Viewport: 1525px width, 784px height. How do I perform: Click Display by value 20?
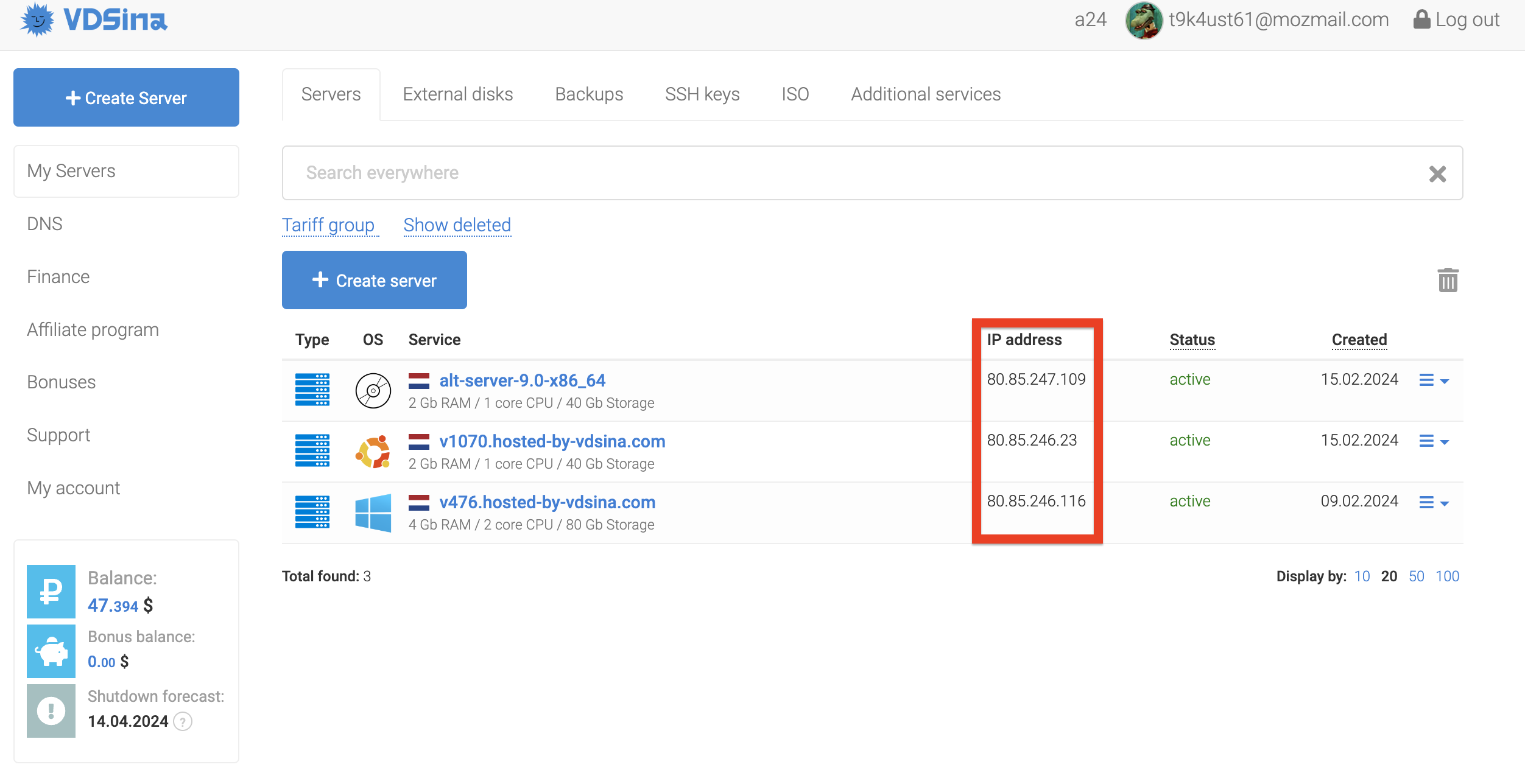point(1389,576)
